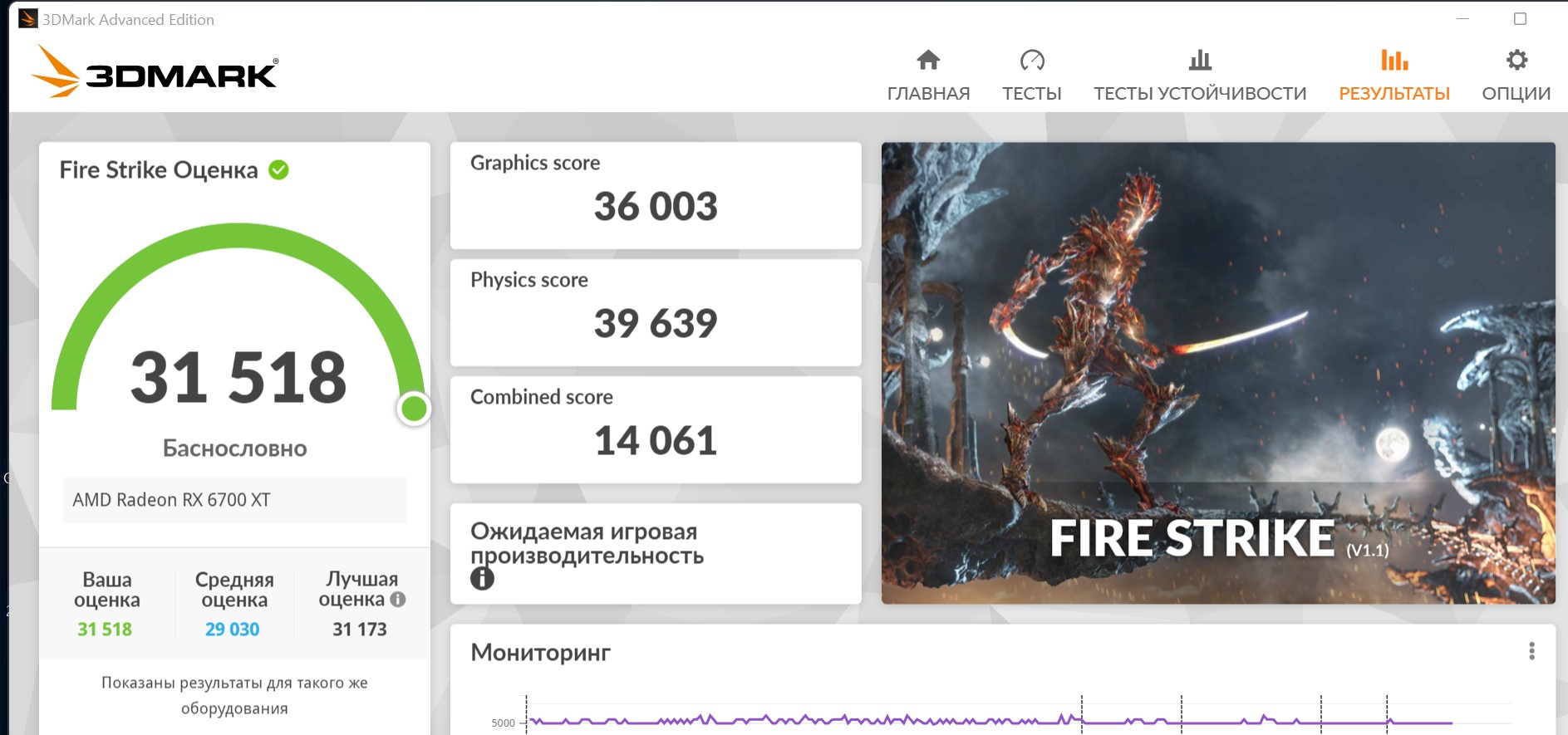Click the gauge icon above ТЕСТЫ
This screenshot has height=735, width=1568.
[x=1032, y=60]
